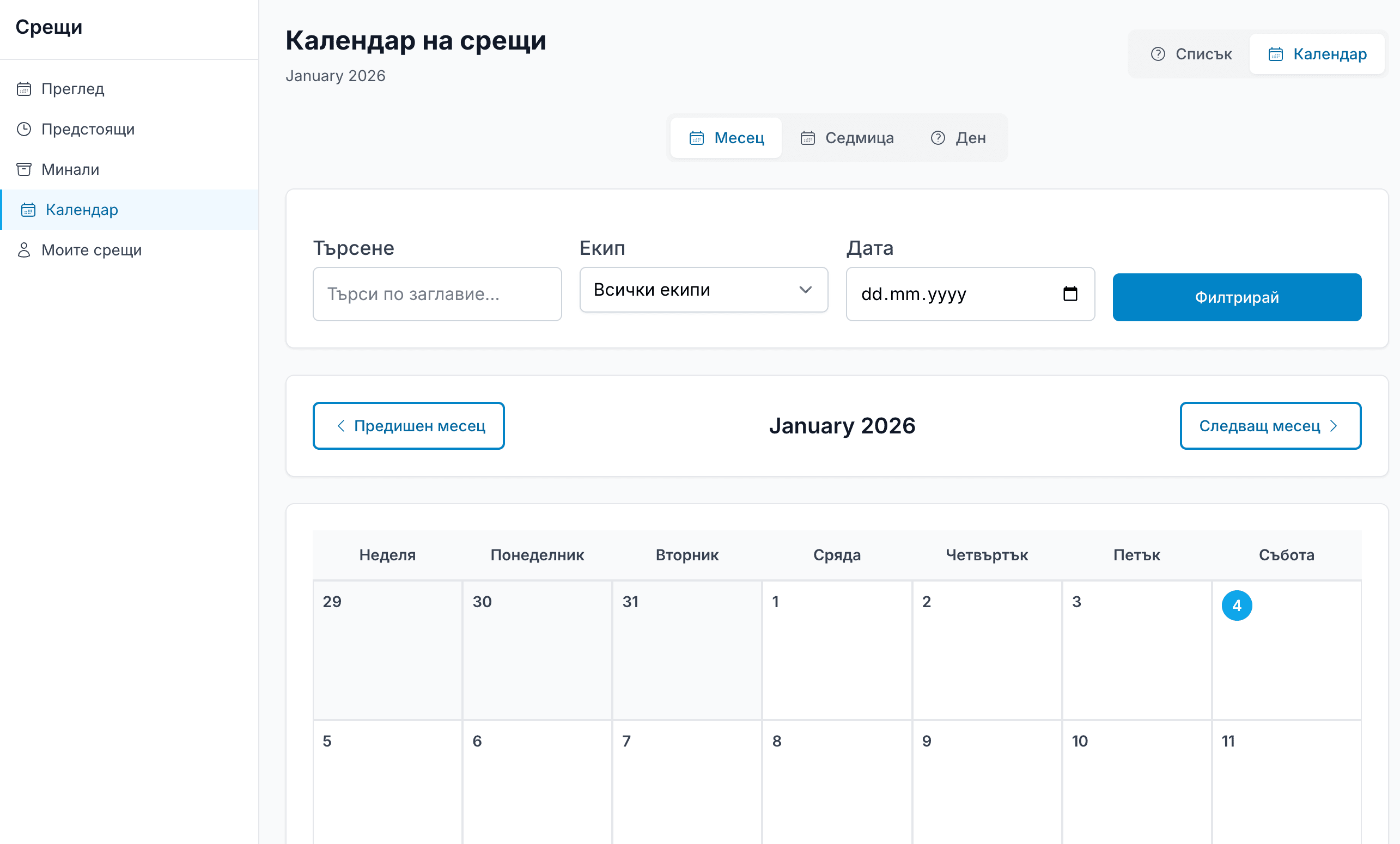Select highlighted day 4 in calendar

(x=1237, y=605)
